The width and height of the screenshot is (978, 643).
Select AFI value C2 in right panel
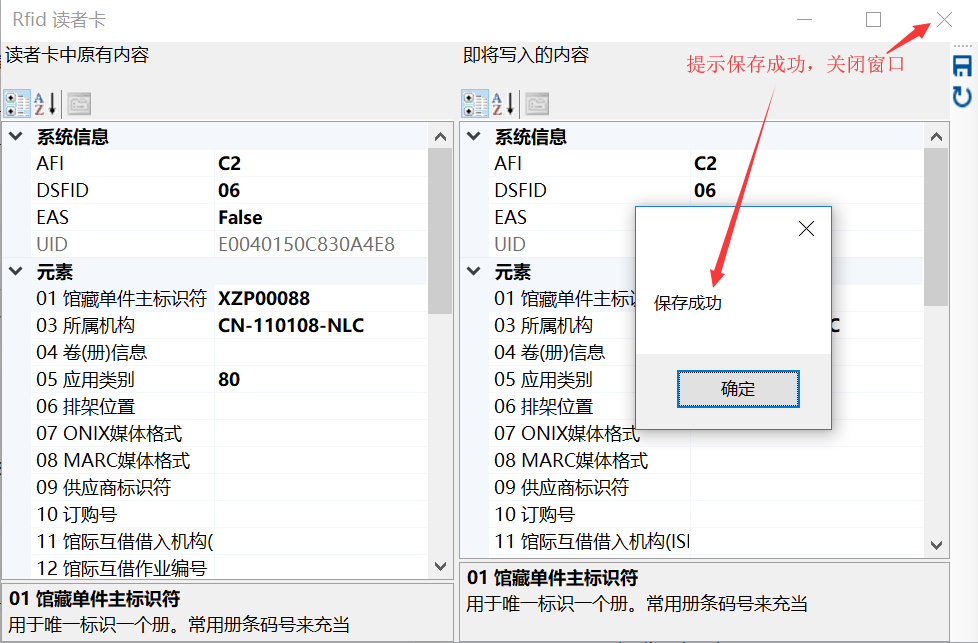705,163
